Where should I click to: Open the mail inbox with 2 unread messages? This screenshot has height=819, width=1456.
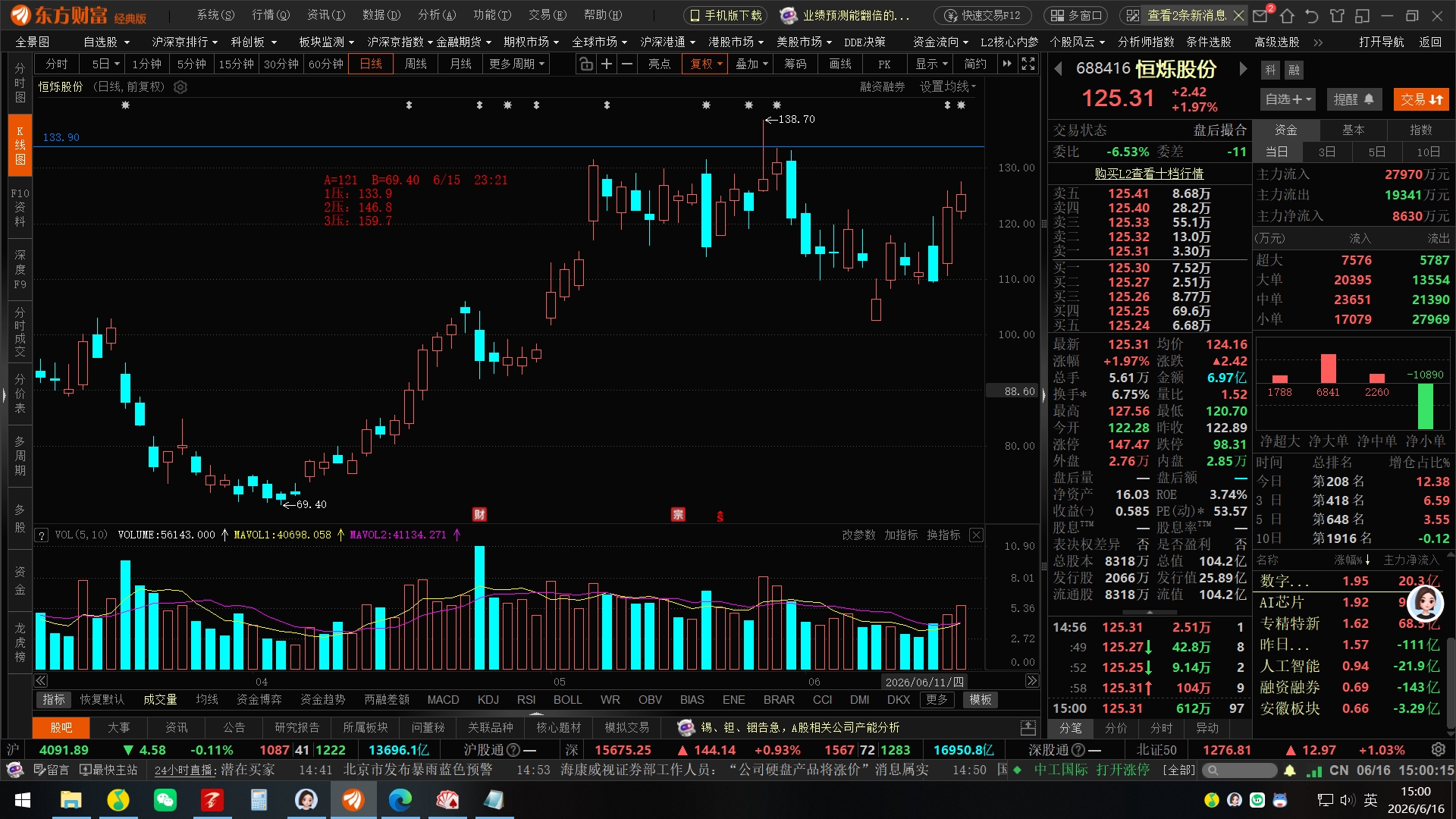(1262, 15)
